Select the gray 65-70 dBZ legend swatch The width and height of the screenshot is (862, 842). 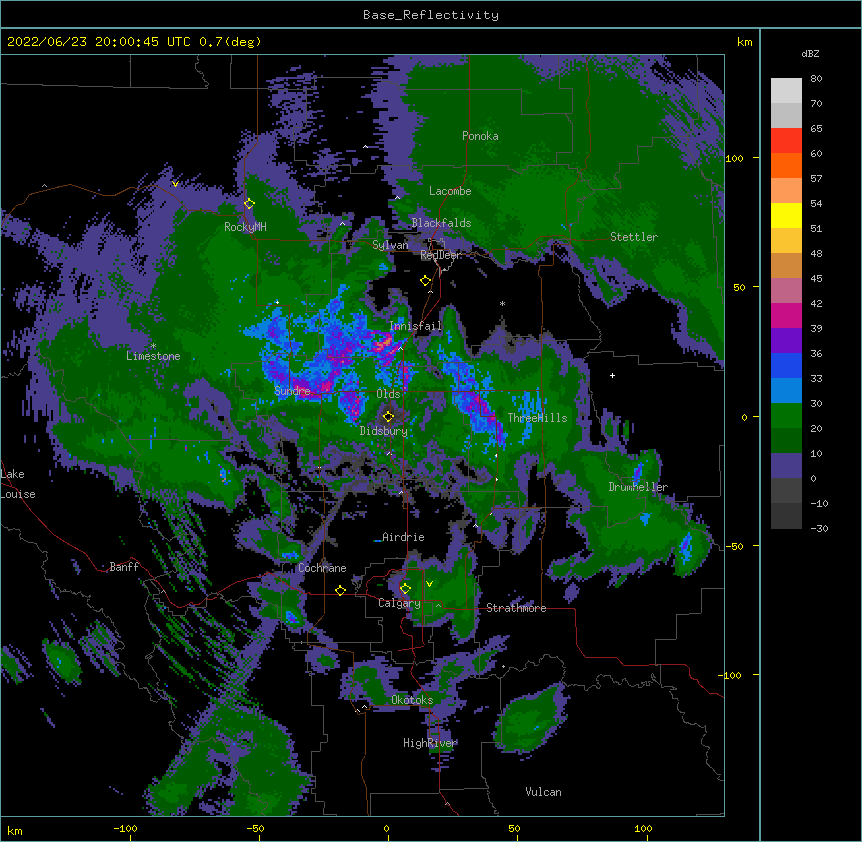786,115
